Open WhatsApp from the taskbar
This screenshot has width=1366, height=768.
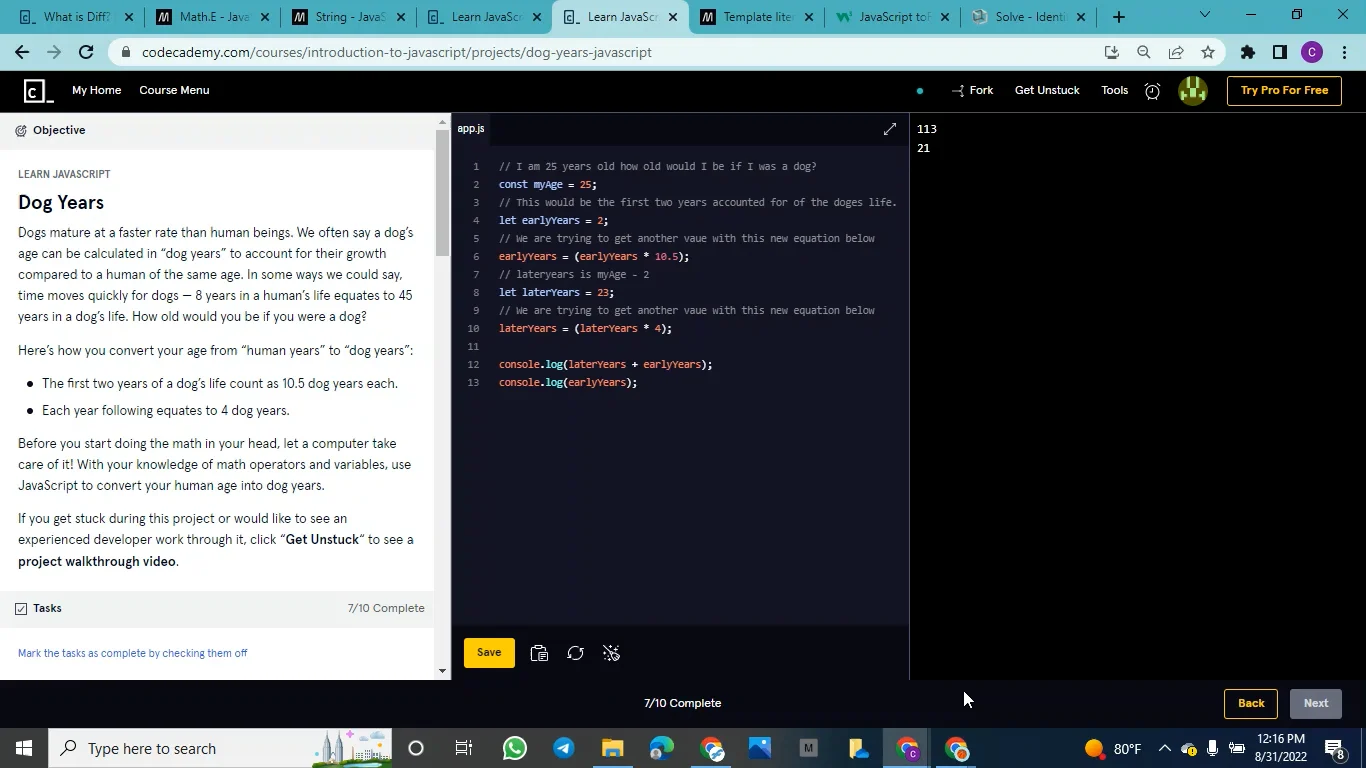pyautogui.click(x=515, y=748)
